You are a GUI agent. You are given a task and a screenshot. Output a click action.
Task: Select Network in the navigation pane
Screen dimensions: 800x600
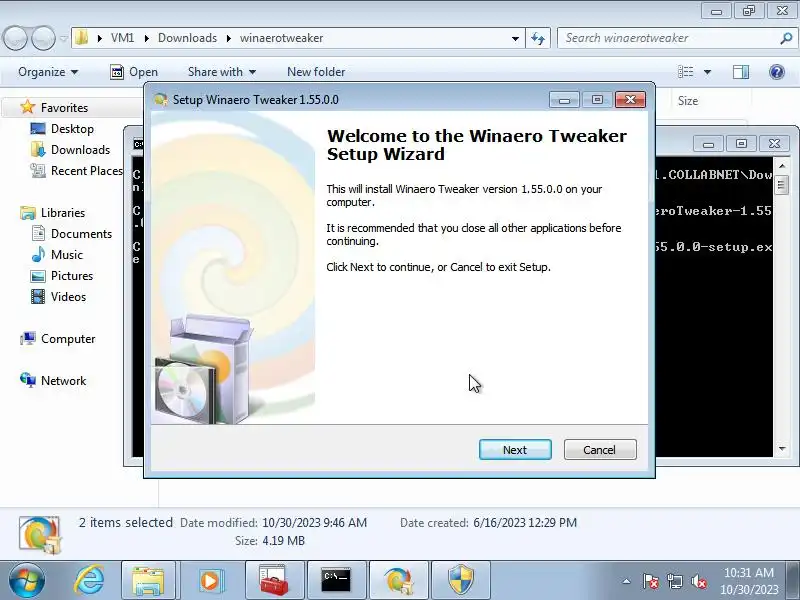pyautogui.click(x=63, y=380)
